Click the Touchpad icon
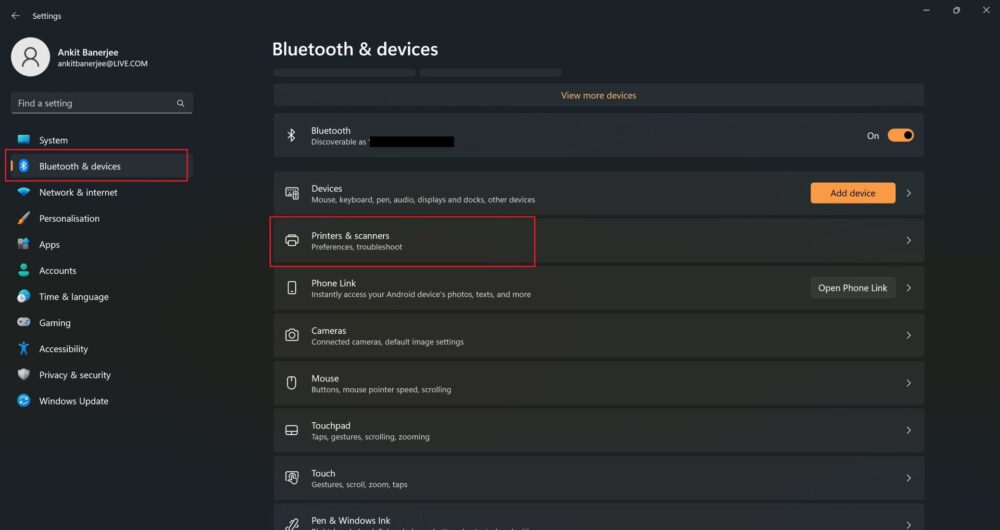The image size is (1000, 530). pos(292,430)
